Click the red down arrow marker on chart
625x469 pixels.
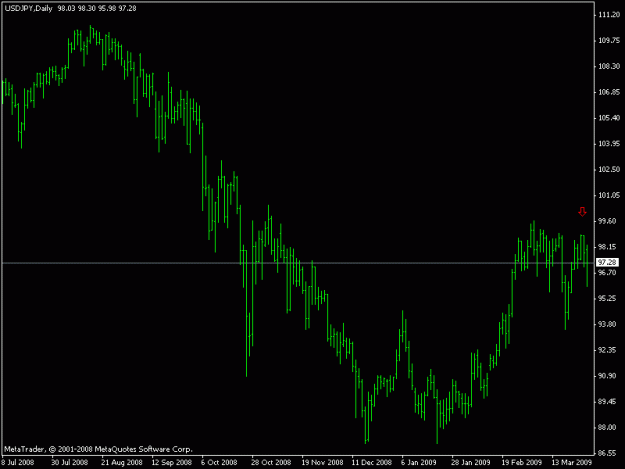[582, 212]
